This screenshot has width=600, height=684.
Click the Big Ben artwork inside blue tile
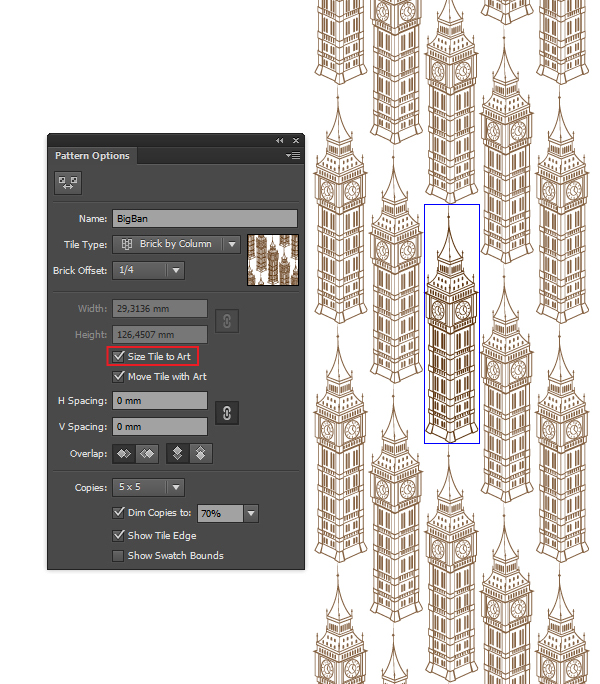(452, 324)
